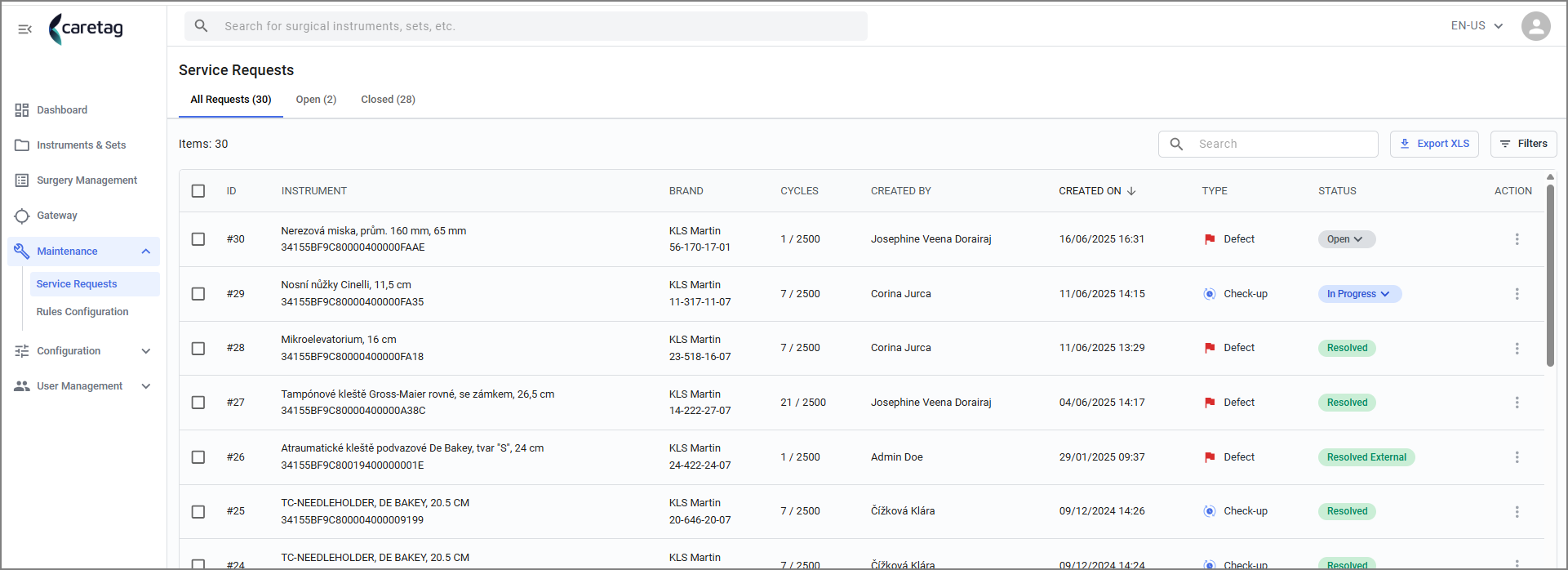The width and height of the screenshot is (1568, 570).
Task: Click the Check-up icon in row #25
Action: pos(1210,511)
